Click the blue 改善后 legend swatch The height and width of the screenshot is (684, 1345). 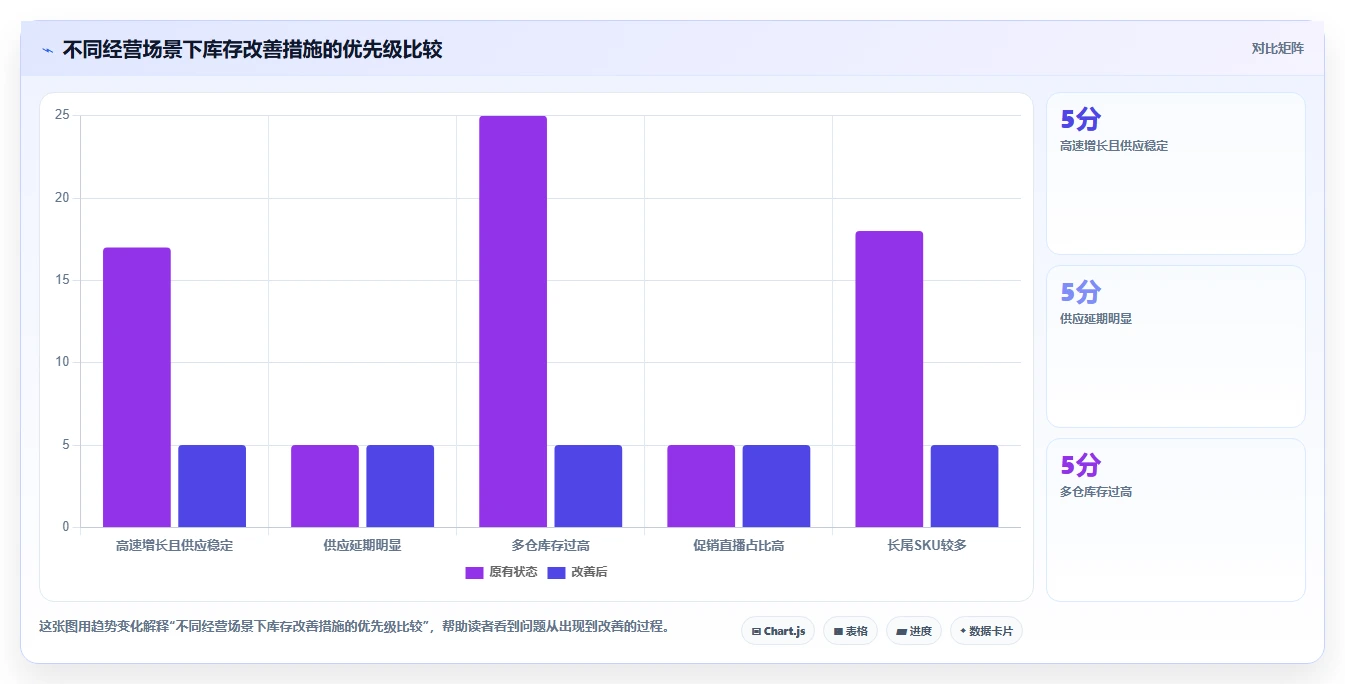click(x=557, y=572)
